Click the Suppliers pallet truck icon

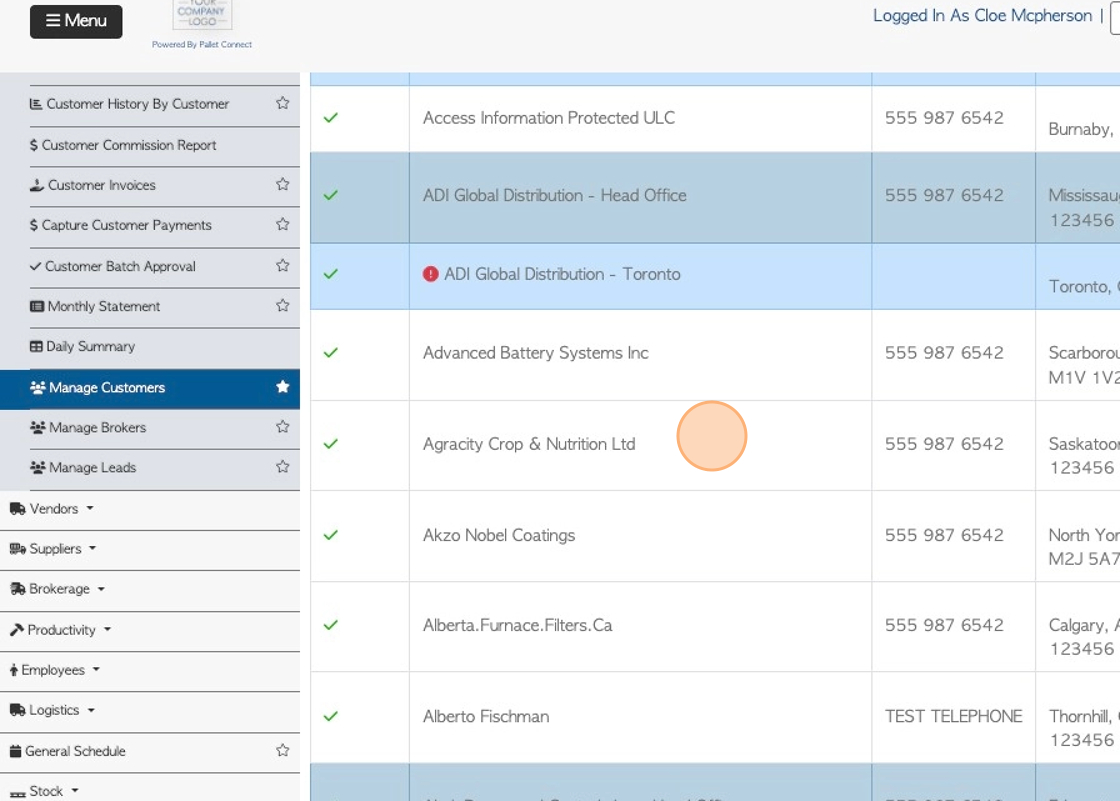point(18,549)
